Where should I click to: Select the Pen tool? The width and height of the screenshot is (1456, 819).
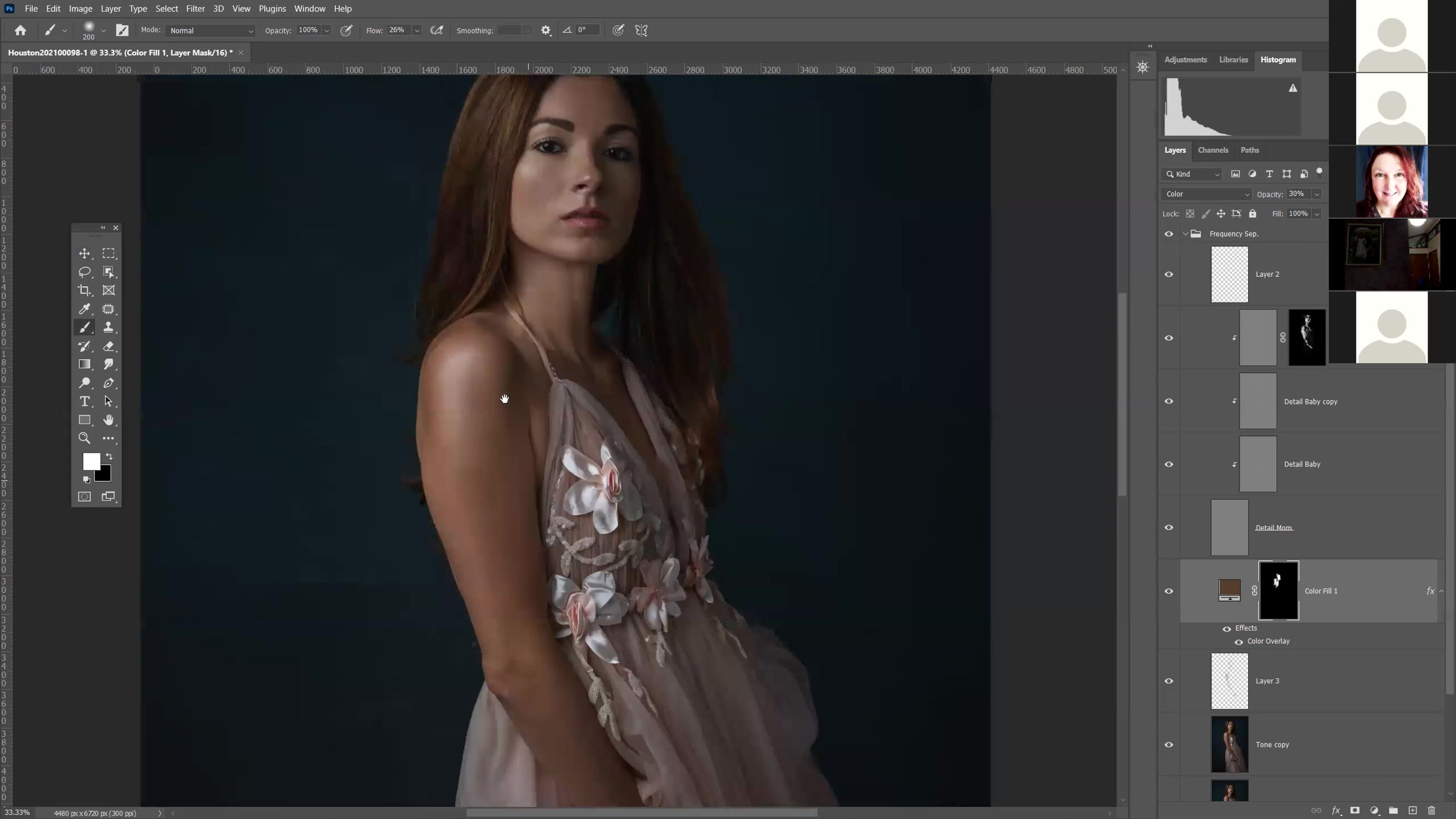[108, 383]
